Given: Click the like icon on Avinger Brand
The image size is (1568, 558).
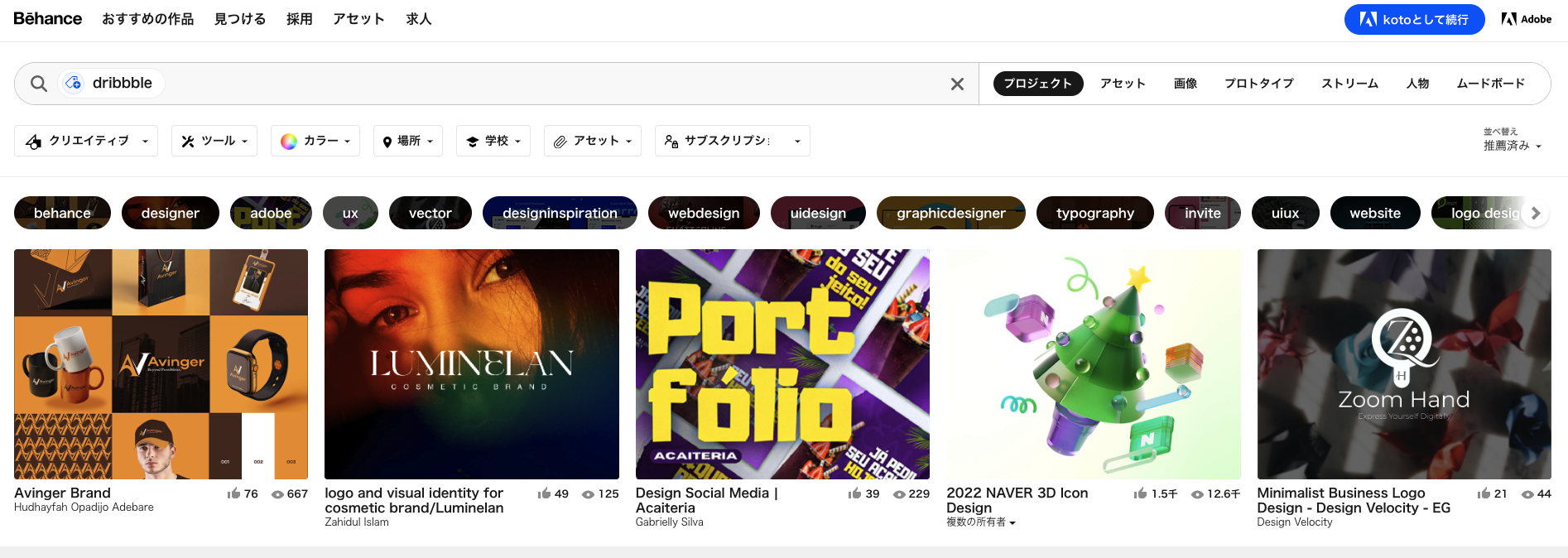Looking at the screenshot, I should point(234,493).
